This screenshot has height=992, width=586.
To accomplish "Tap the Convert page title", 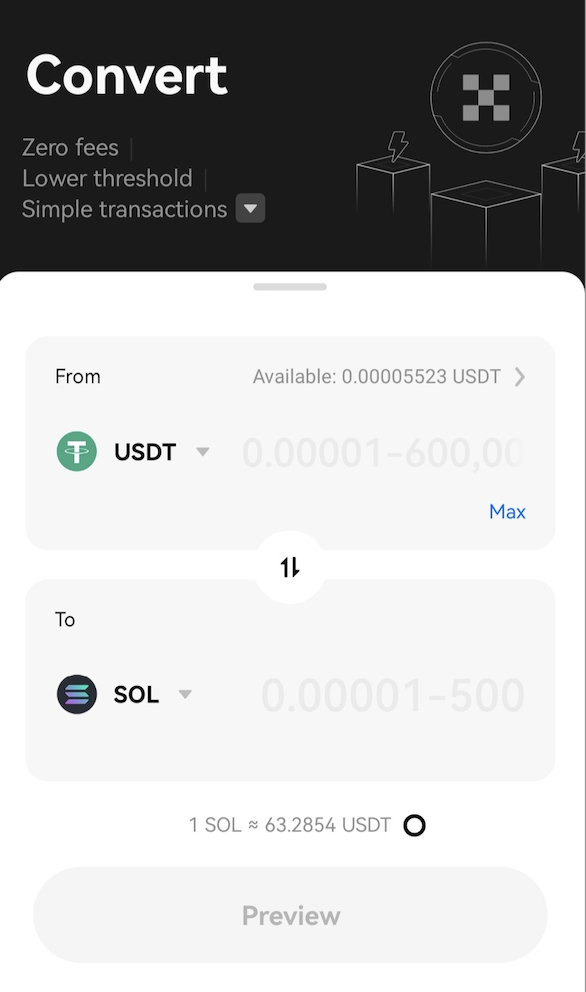I will pos(127,75).
